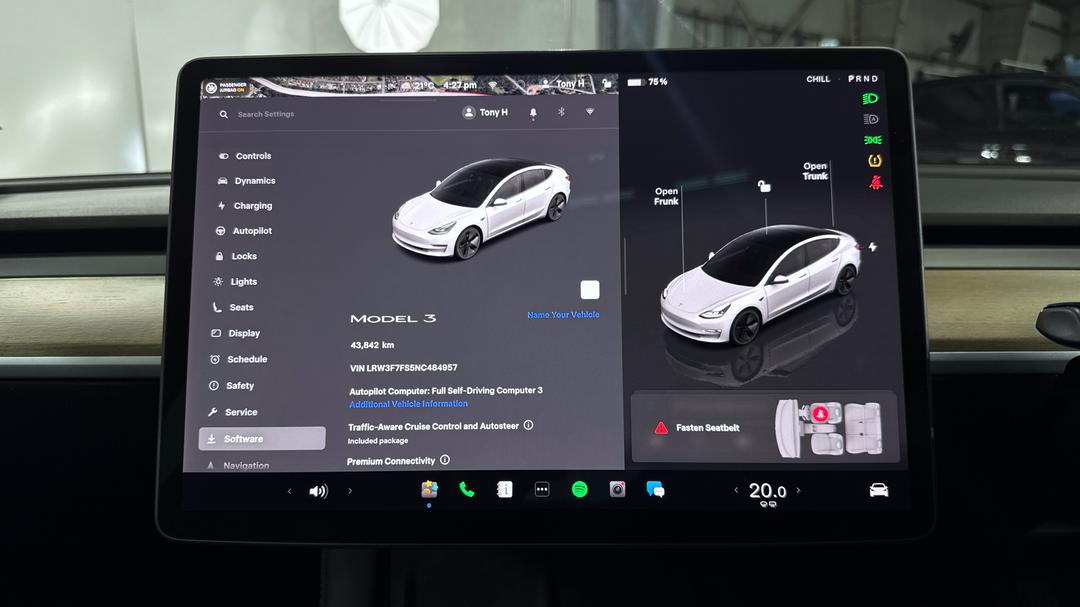Viewport: 1080px width, 607px height.
Task: Open Bluetooth settings icon
Action: click(561, 112)
